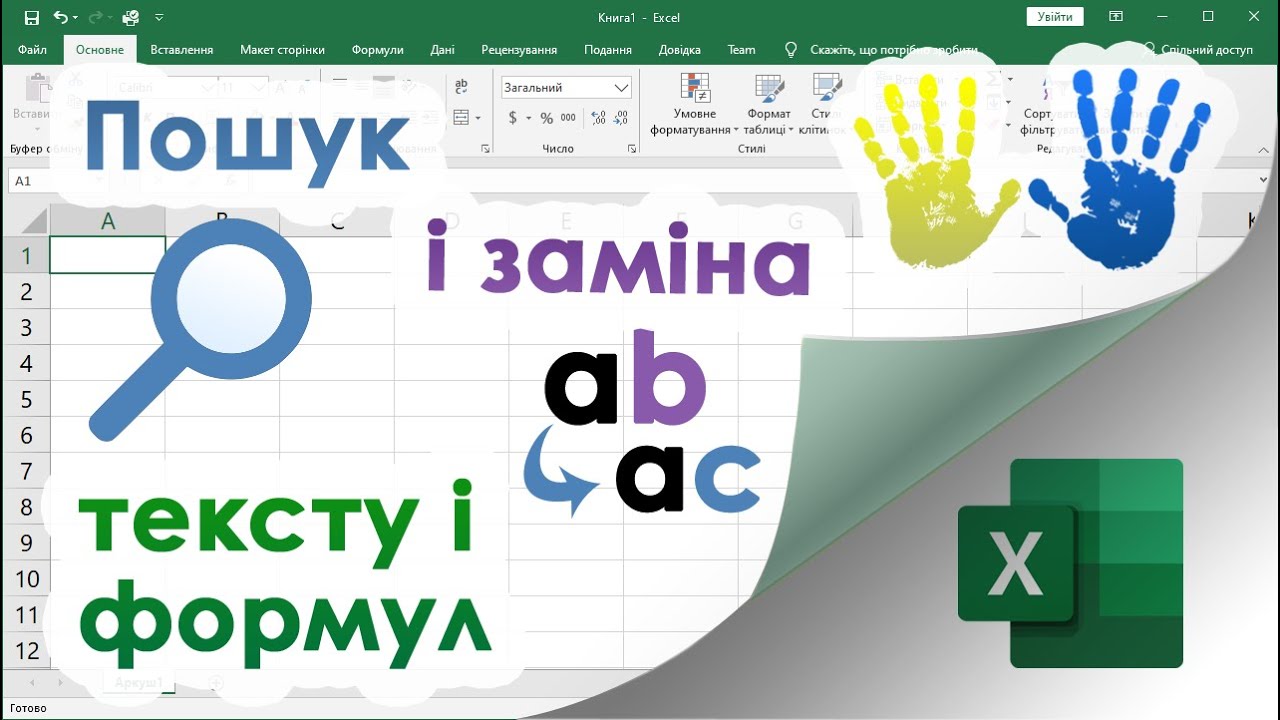Open the alignment settings dialog launcher
Image resolution: width=1280 pixels, height=720 pixels.
point(485,149)
